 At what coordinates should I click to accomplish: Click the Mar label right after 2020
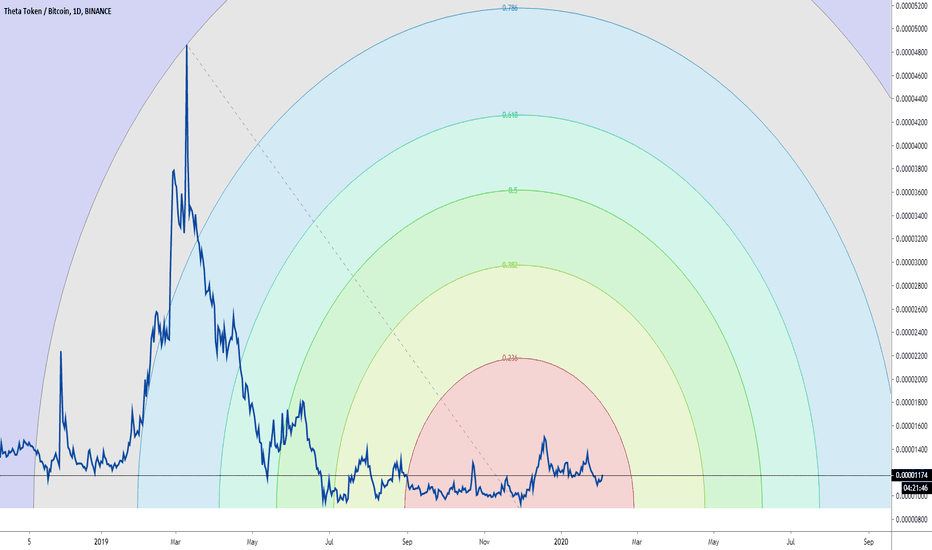coord(637,542)
